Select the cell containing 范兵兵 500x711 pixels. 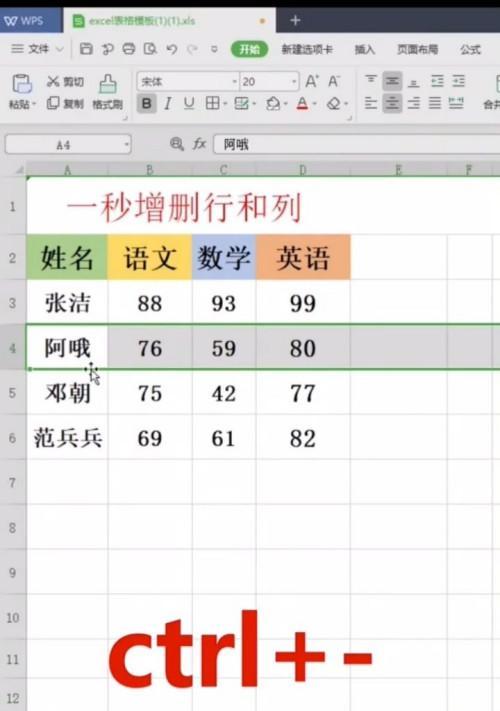[67, 438]
